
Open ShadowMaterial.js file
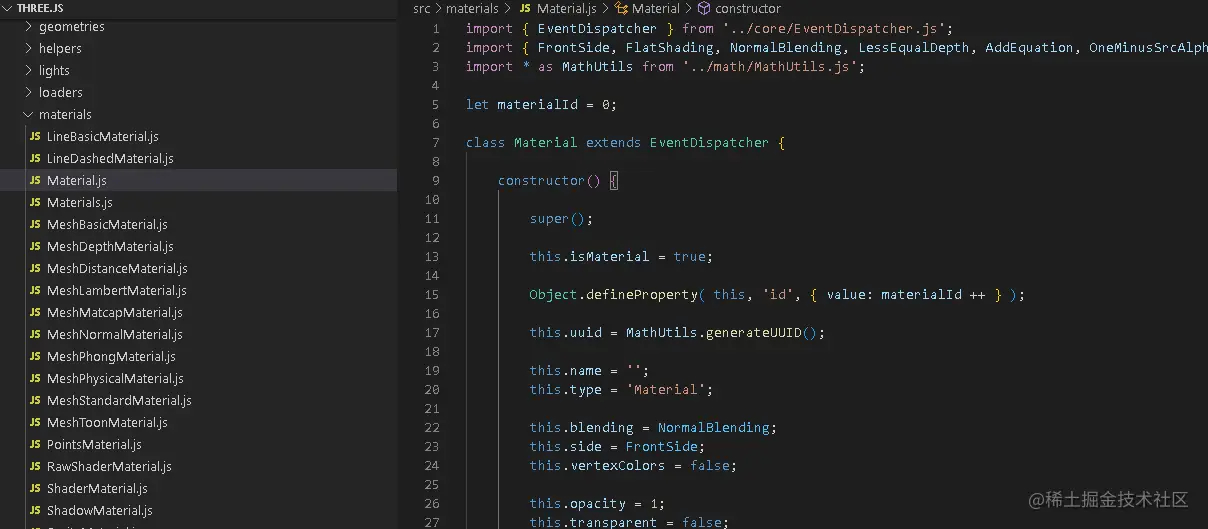point(99,510)
